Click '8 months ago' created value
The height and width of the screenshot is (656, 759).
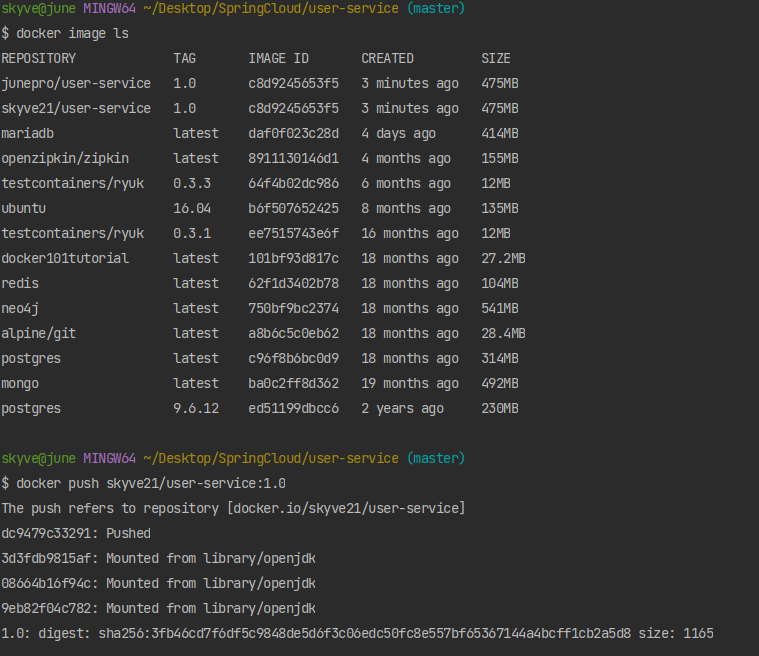[406, 209]
